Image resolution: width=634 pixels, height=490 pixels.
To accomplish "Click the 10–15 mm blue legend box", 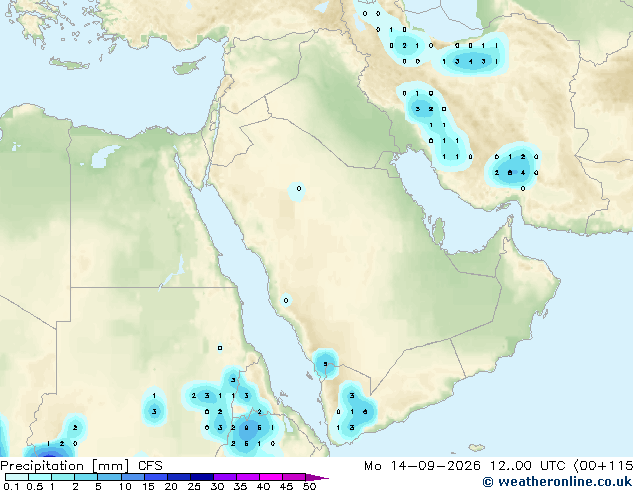I will 132,477.
